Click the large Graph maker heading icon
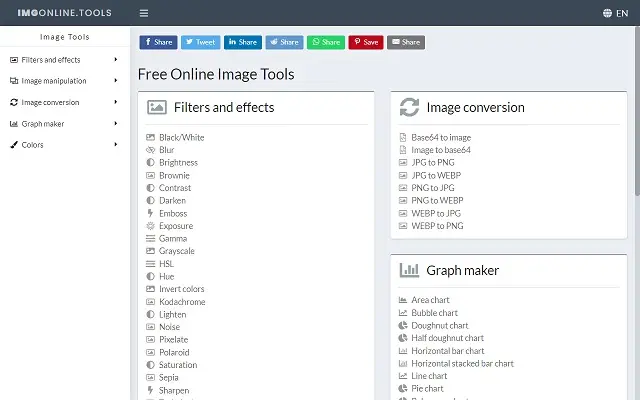The image size is (640, 400). (x=409, y=270)
